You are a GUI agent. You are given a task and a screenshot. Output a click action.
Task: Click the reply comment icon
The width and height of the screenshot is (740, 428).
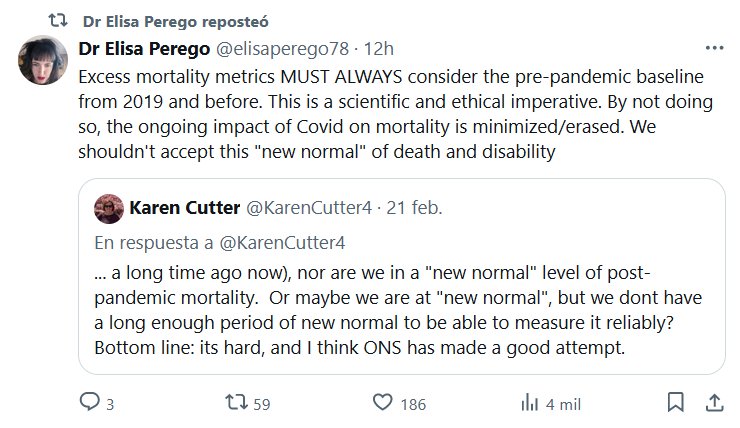pos(89,402)
